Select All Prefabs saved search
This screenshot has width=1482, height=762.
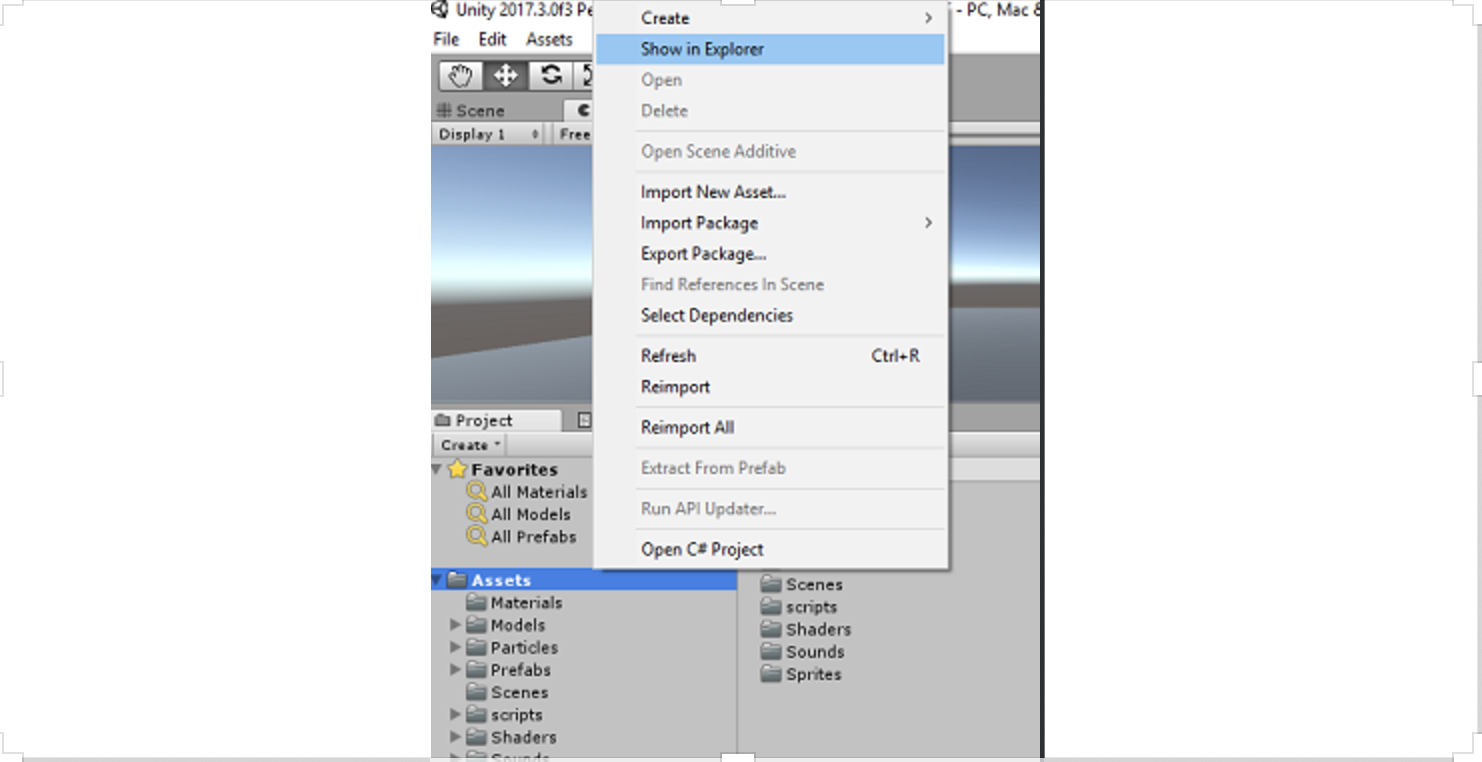(534, 537)
